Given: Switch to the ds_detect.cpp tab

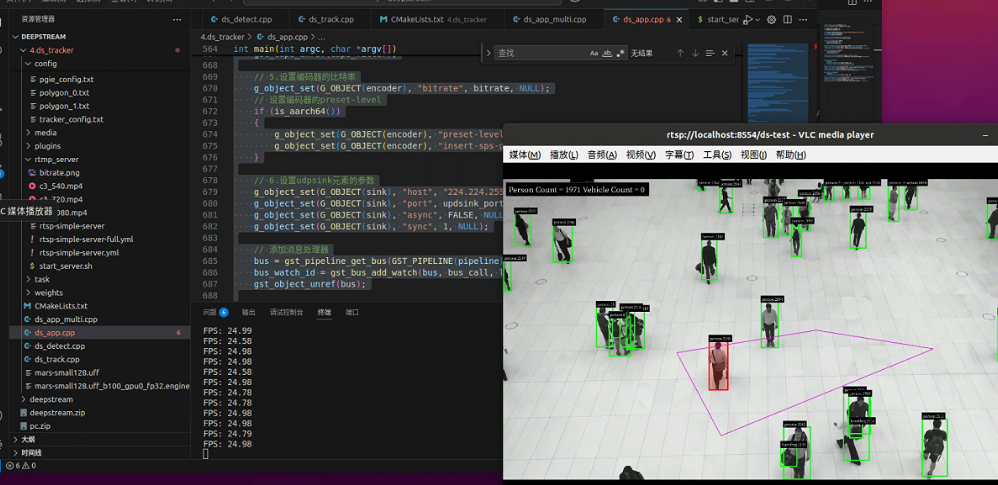Looking at the screenshot, I should pos(244,20).
